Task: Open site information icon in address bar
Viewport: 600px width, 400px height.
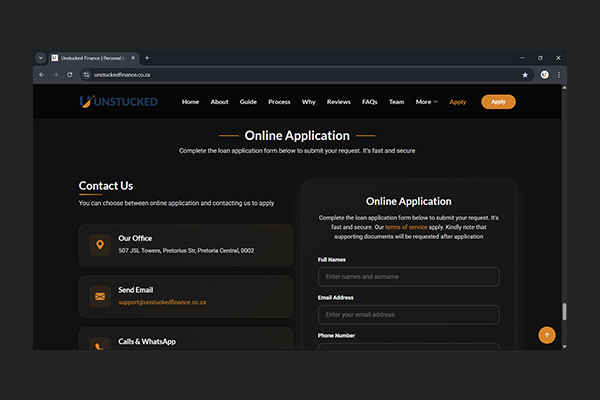Action: (86, 75)
